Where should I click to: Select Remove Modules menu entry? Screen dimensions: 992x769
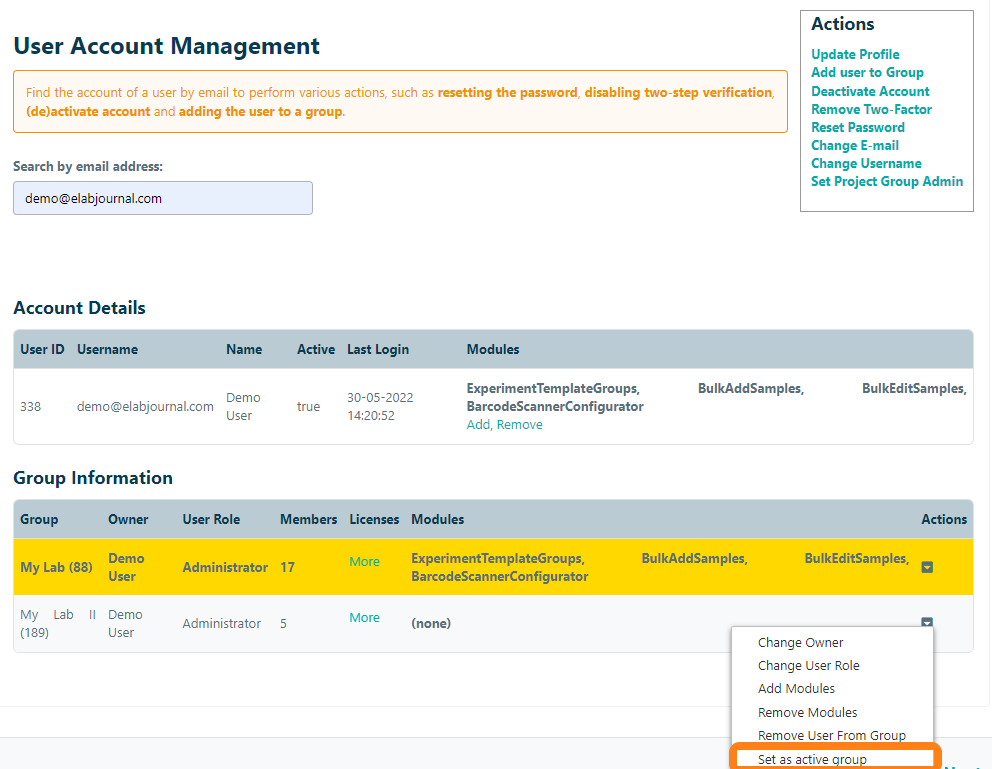point(807,713)
